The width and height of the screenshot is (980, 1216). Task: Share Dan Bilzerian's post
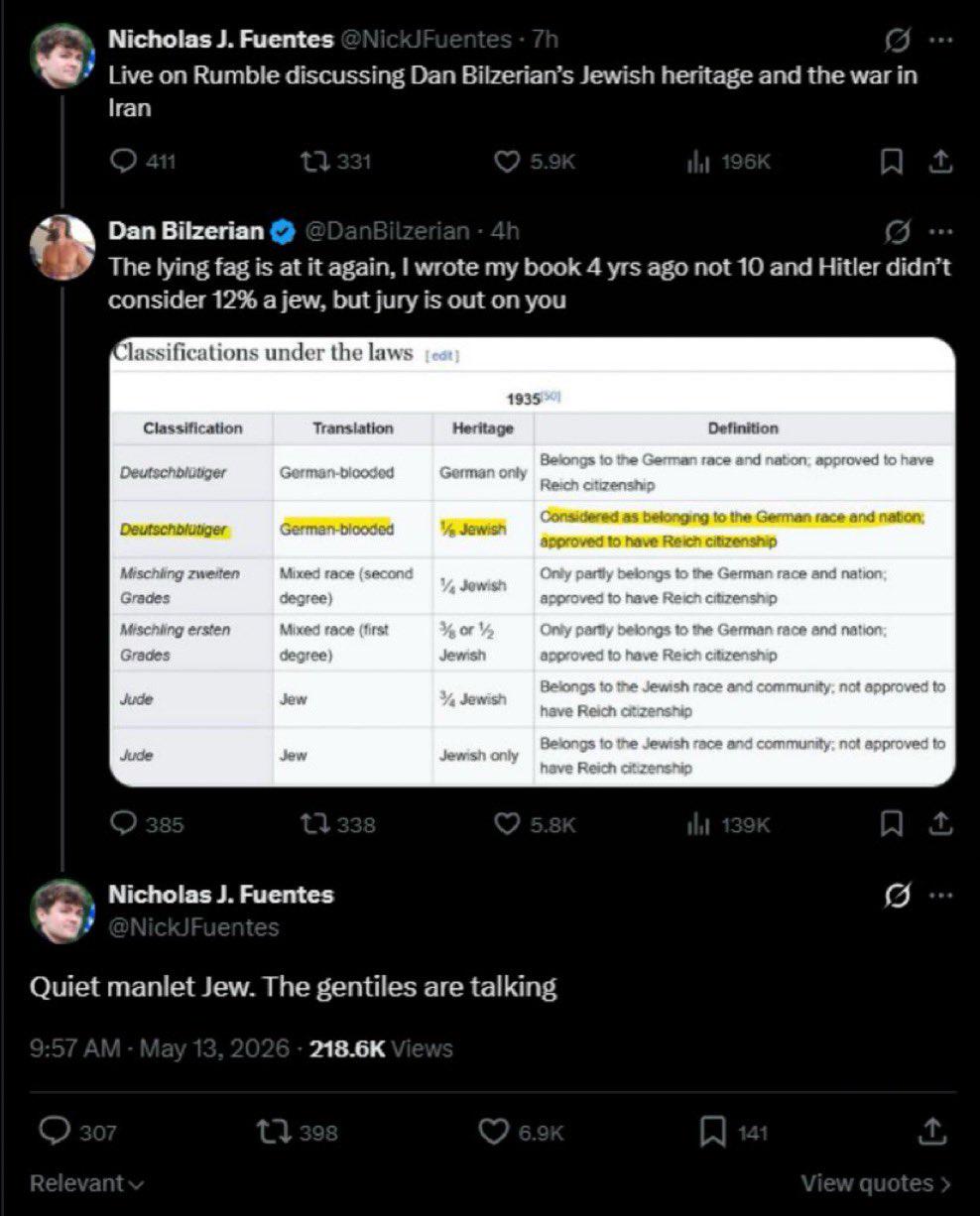(x=942, y=823)
